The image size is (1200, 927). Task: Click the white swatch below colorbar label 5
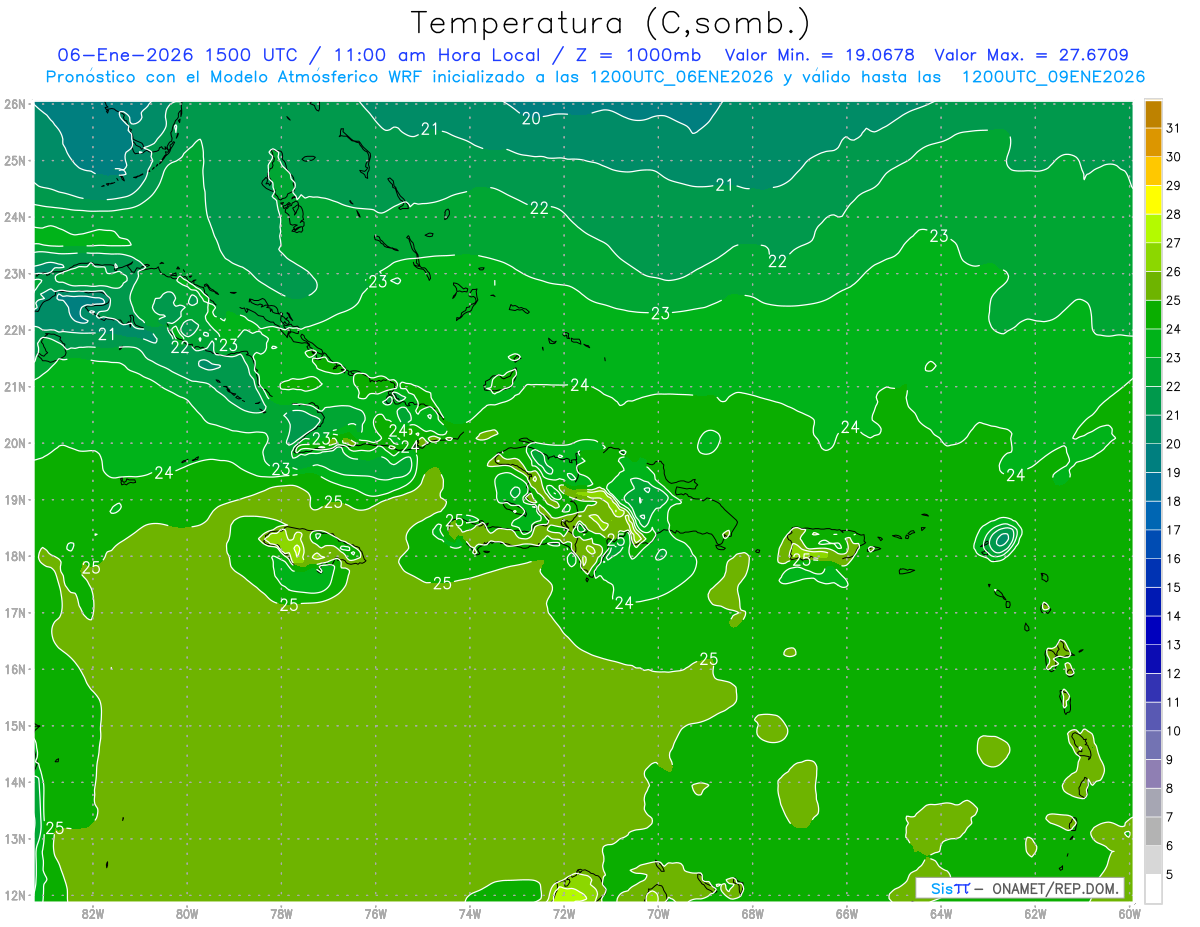click(1153, 888)
